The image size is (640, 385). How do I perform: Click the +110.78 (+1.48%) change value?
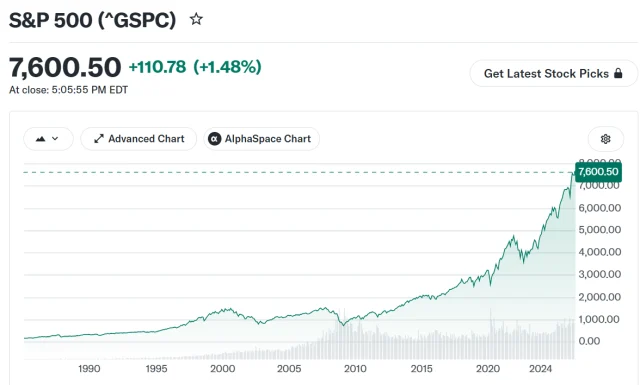point(195,67)
